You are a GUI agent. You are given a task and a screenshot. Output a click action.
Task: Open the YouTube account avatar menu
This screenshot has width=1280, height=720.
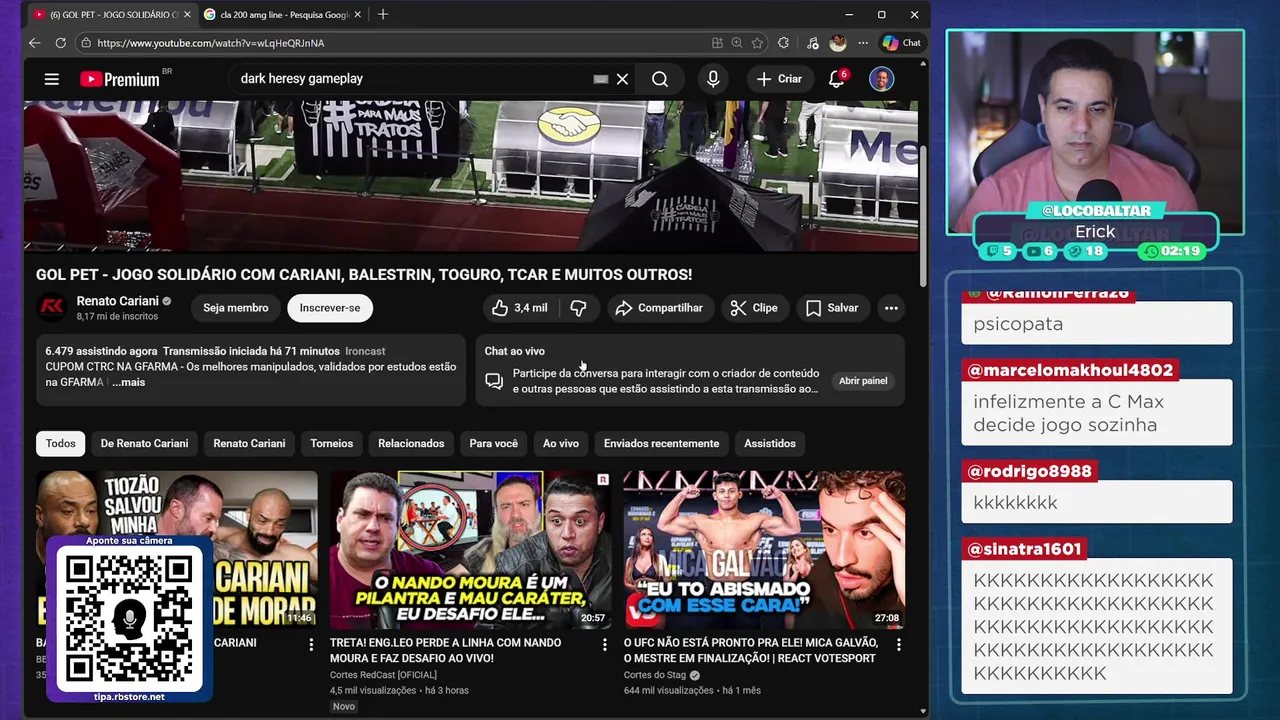coord(881,79)
